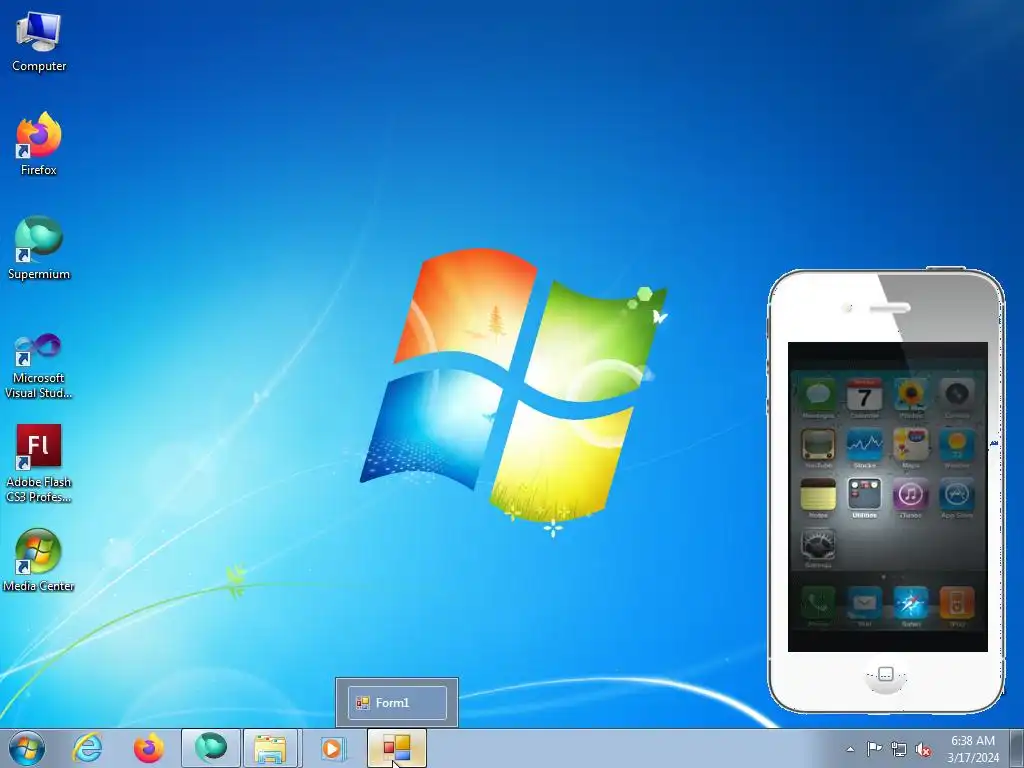Tap the Settings gear app on iPhone
1024x768 pixels.
click(818, 547)
